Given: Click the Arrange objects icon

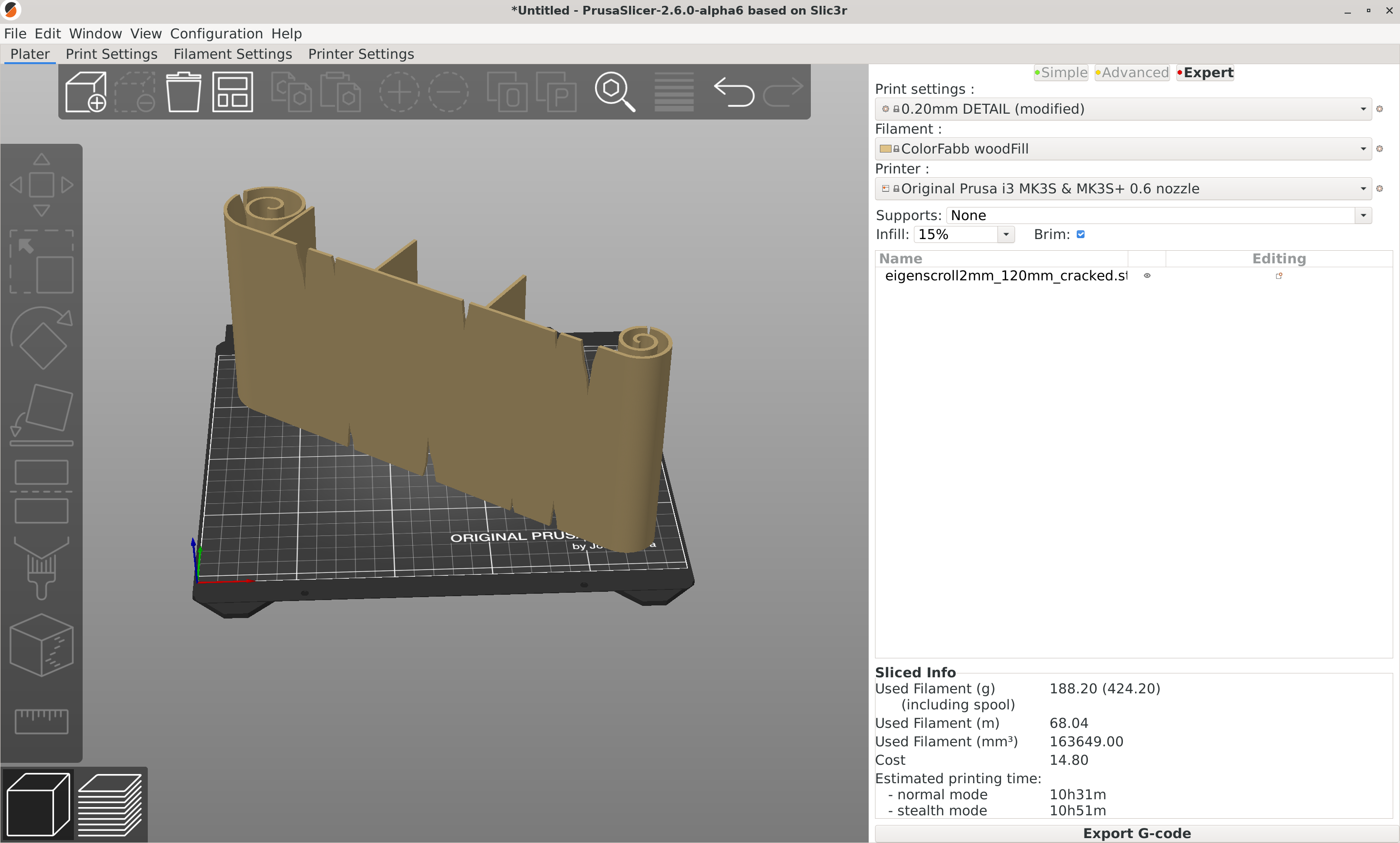Looking at the screenshot, I should [232, 91].
